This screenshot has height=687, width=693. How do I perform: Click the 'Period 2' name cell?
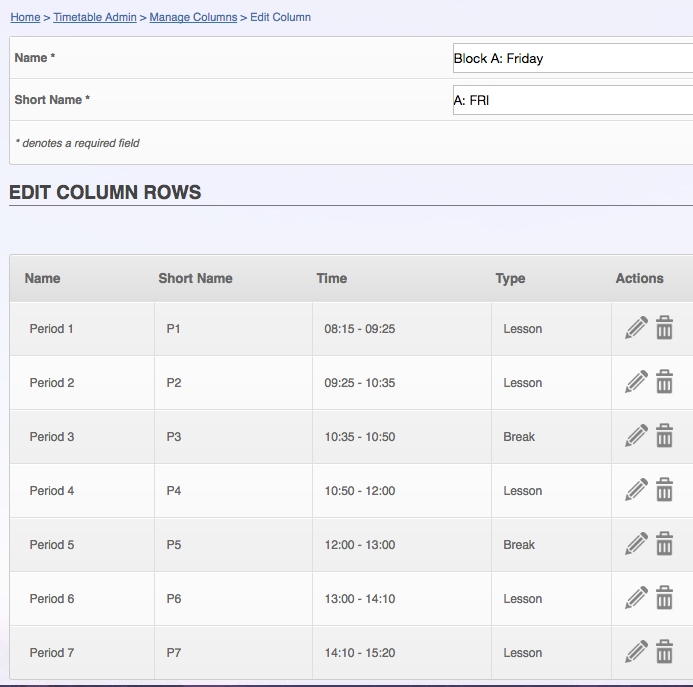tap(82, 382)
